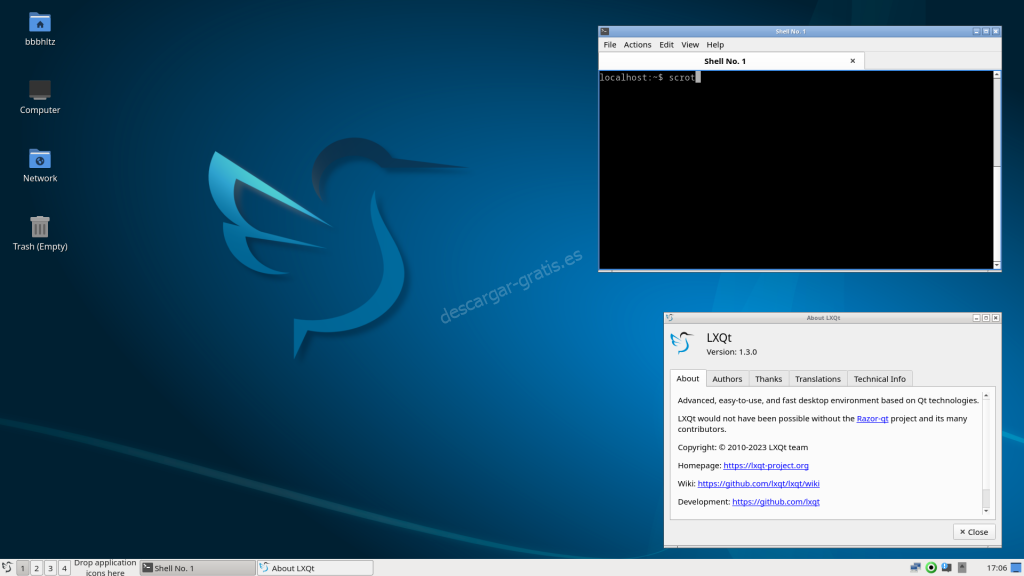This screenshot has height=576, width=1024.
Task: Open the terminal View menu
Action: pyautogui.click(x=690, y=45)
